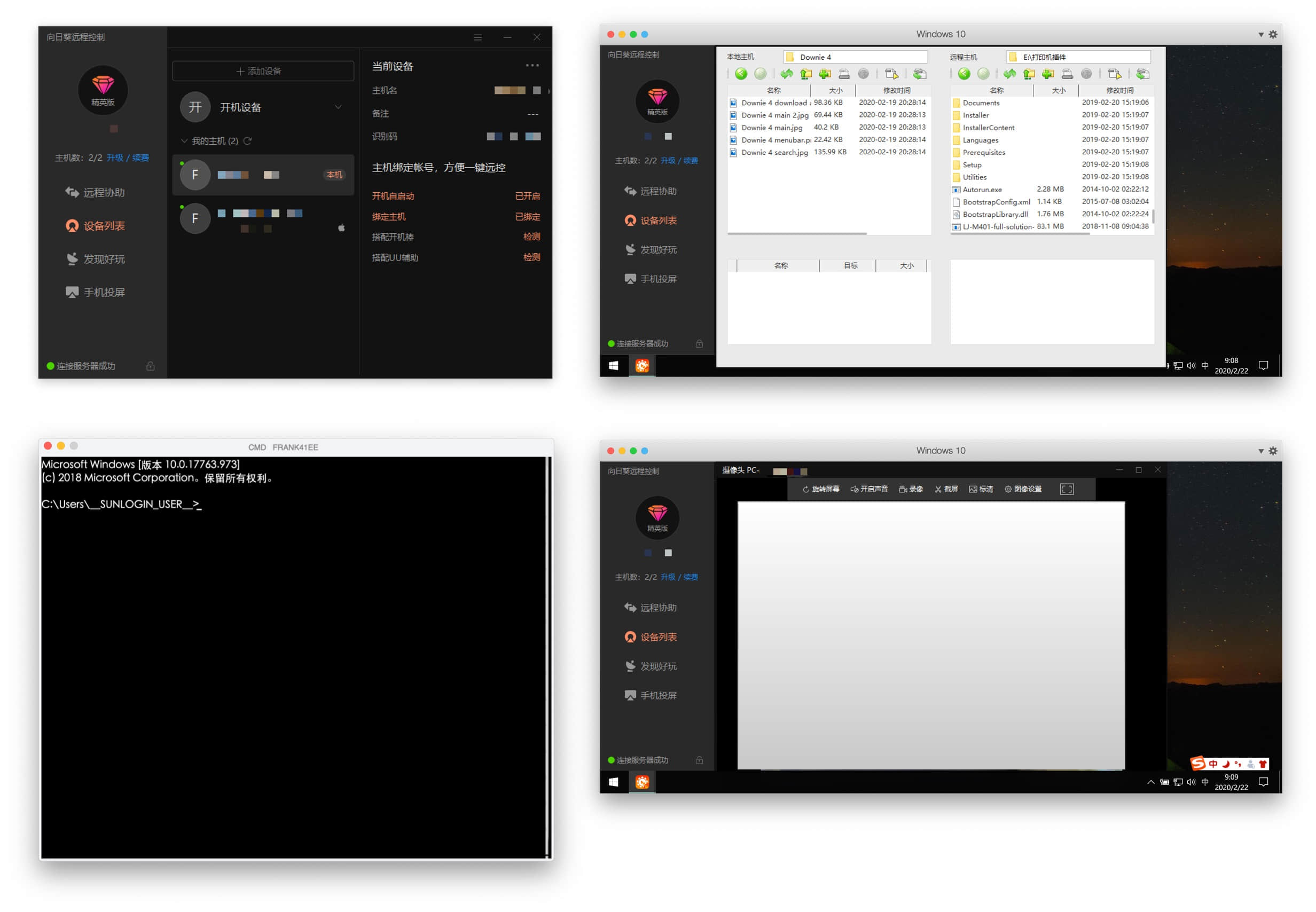
Task: Open the 本地主机 Downie 4 path box
Action: tap(855, 57)
